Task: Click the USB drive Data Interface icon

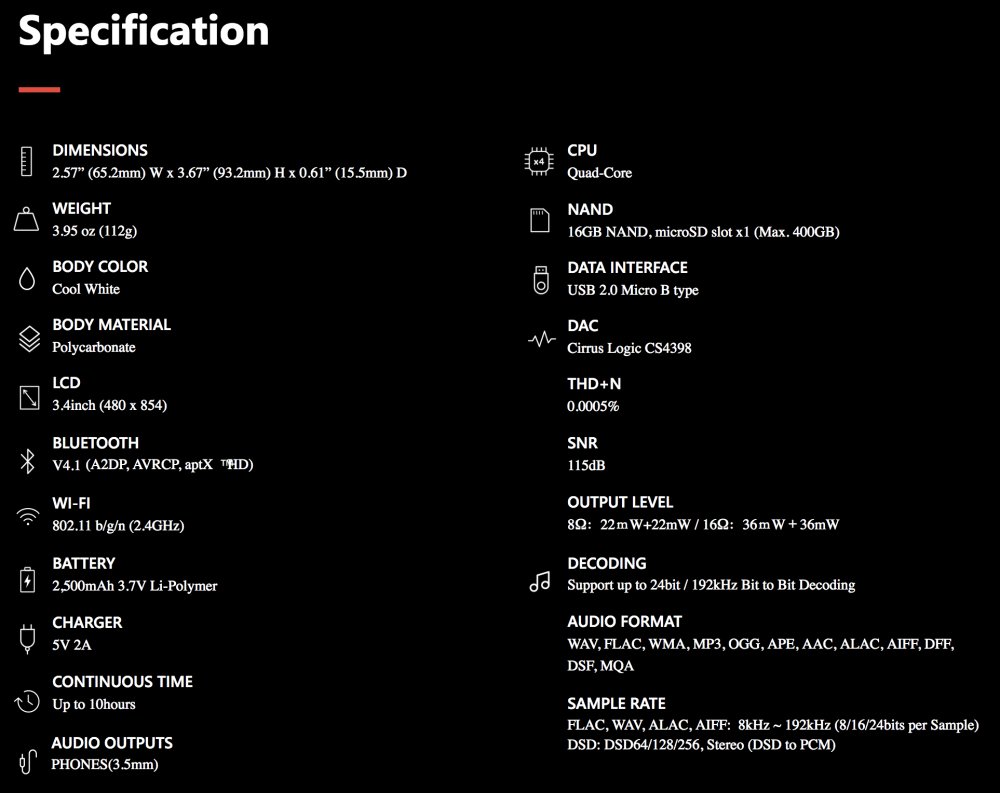Action: (x=541, y=280)
